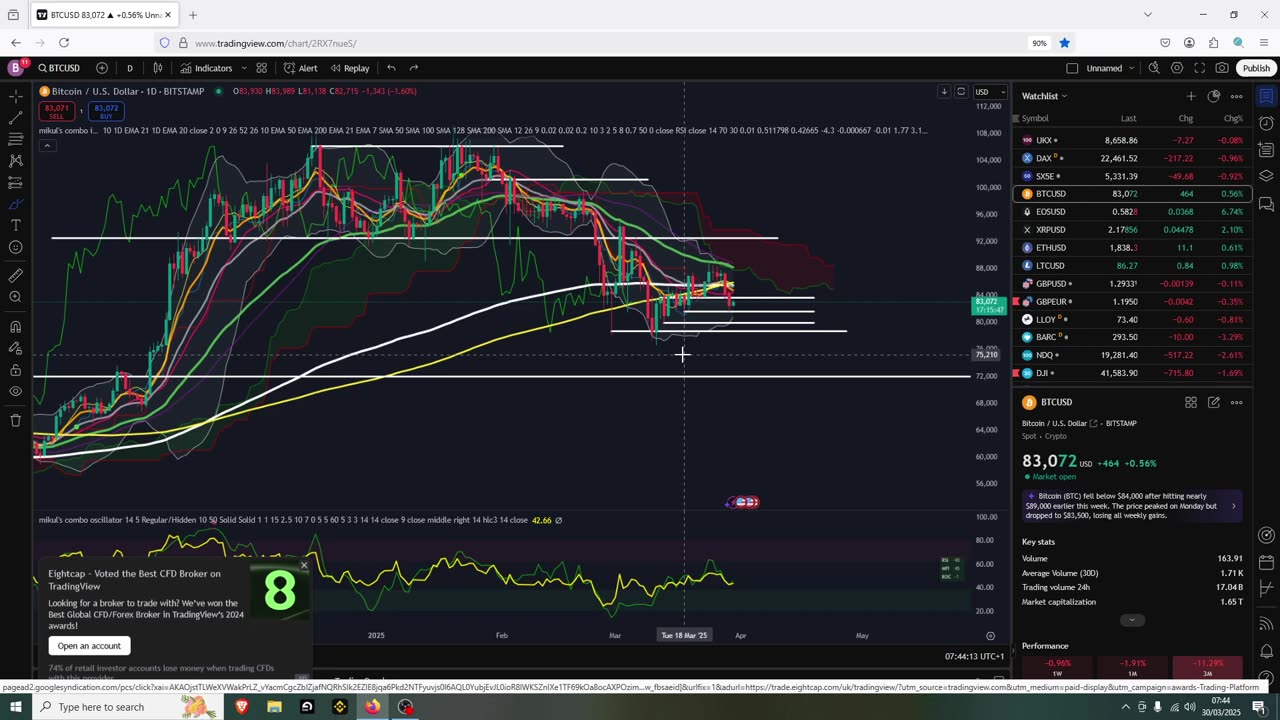Toggle magnet mode for drawings

point(15,326)
